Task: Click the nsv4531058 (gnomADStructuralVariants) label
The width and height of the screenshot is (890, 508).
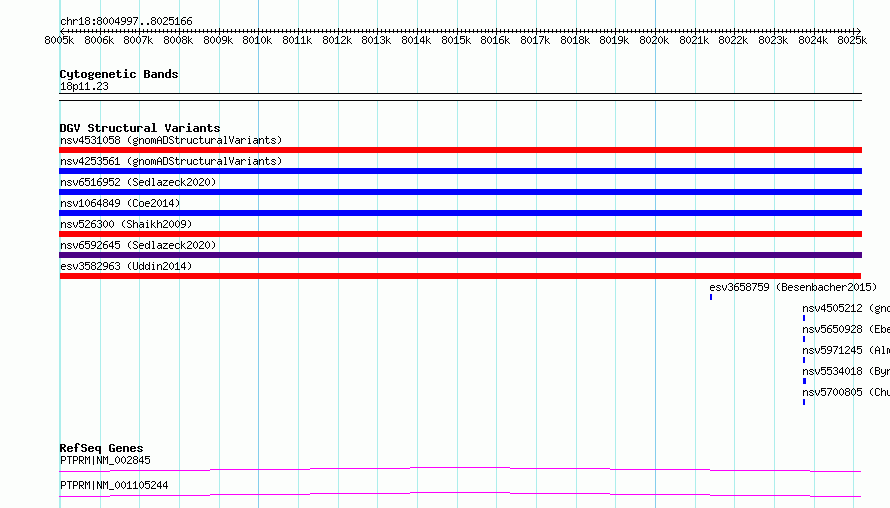Action: 171,140
